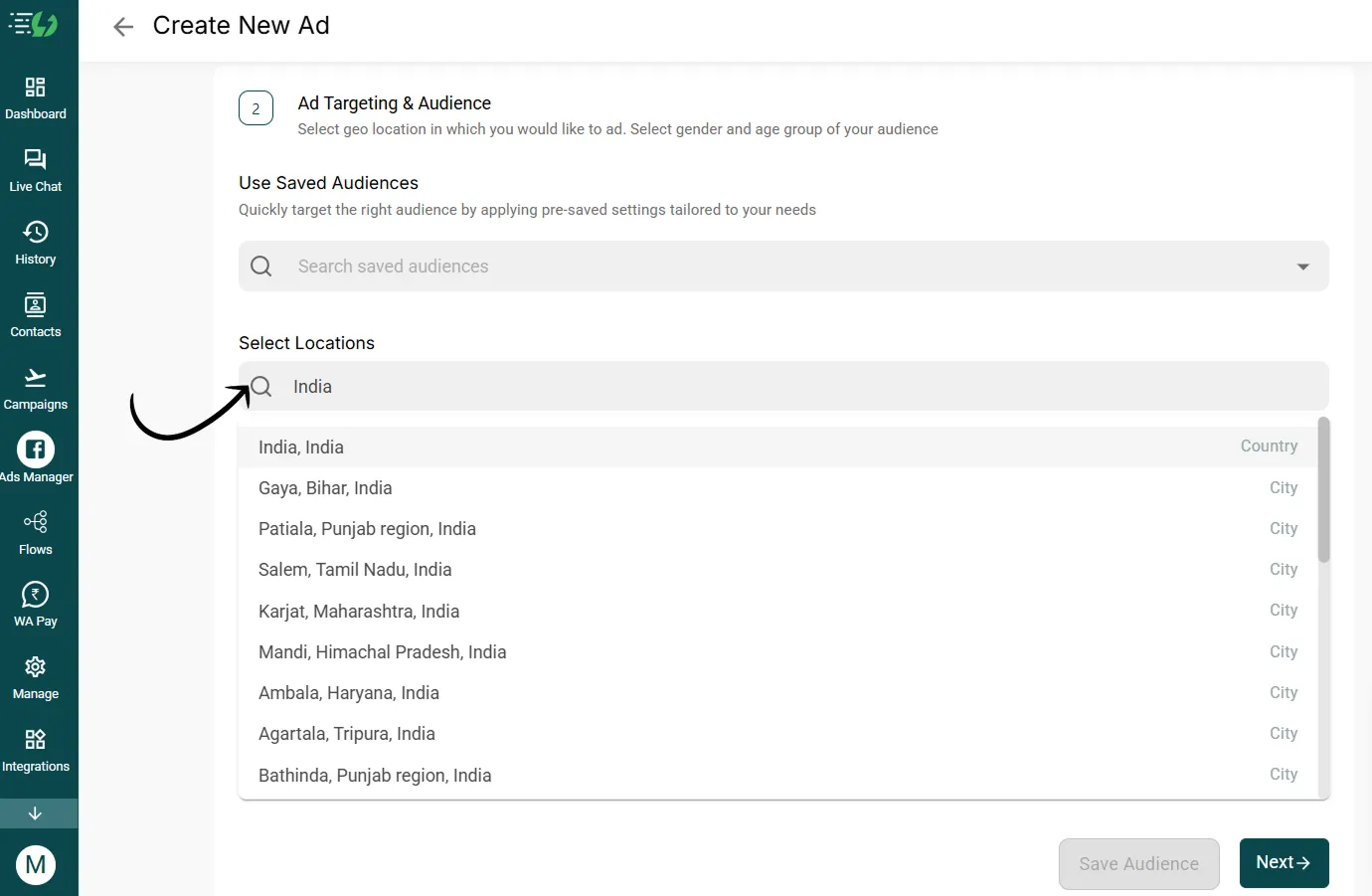Expand sidebar with the down arrow
This screenshot has height=896, width=1372.
[36, 813]
